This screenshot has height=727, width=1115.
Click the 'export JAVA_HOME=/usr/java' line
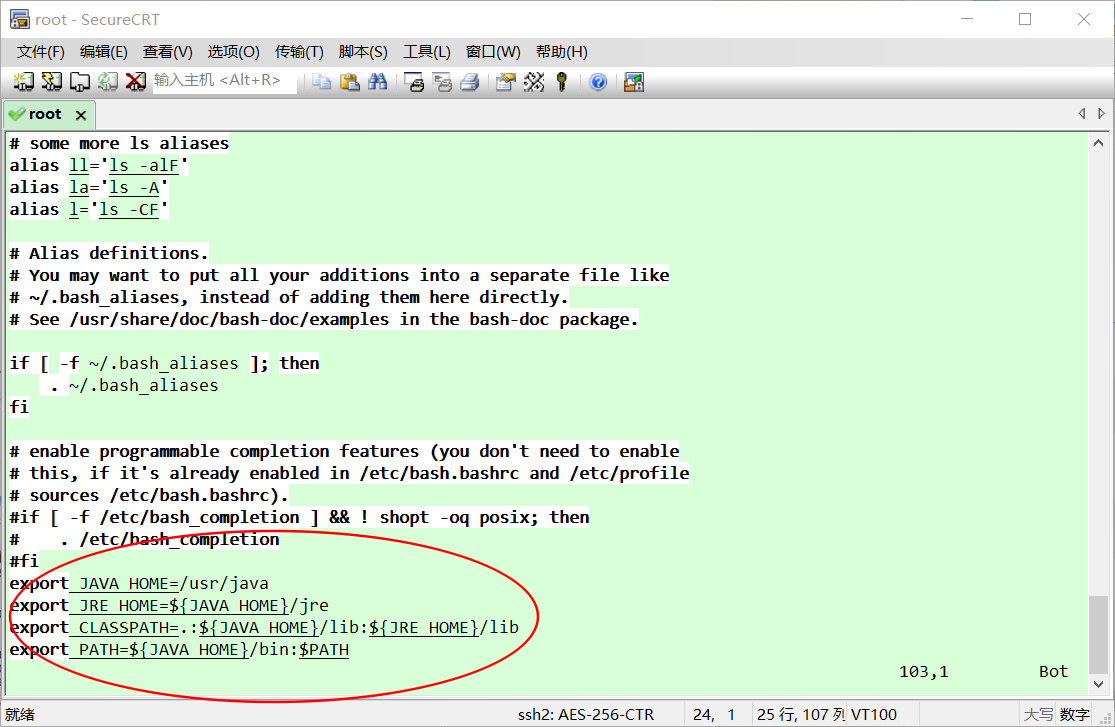point(139,584)
